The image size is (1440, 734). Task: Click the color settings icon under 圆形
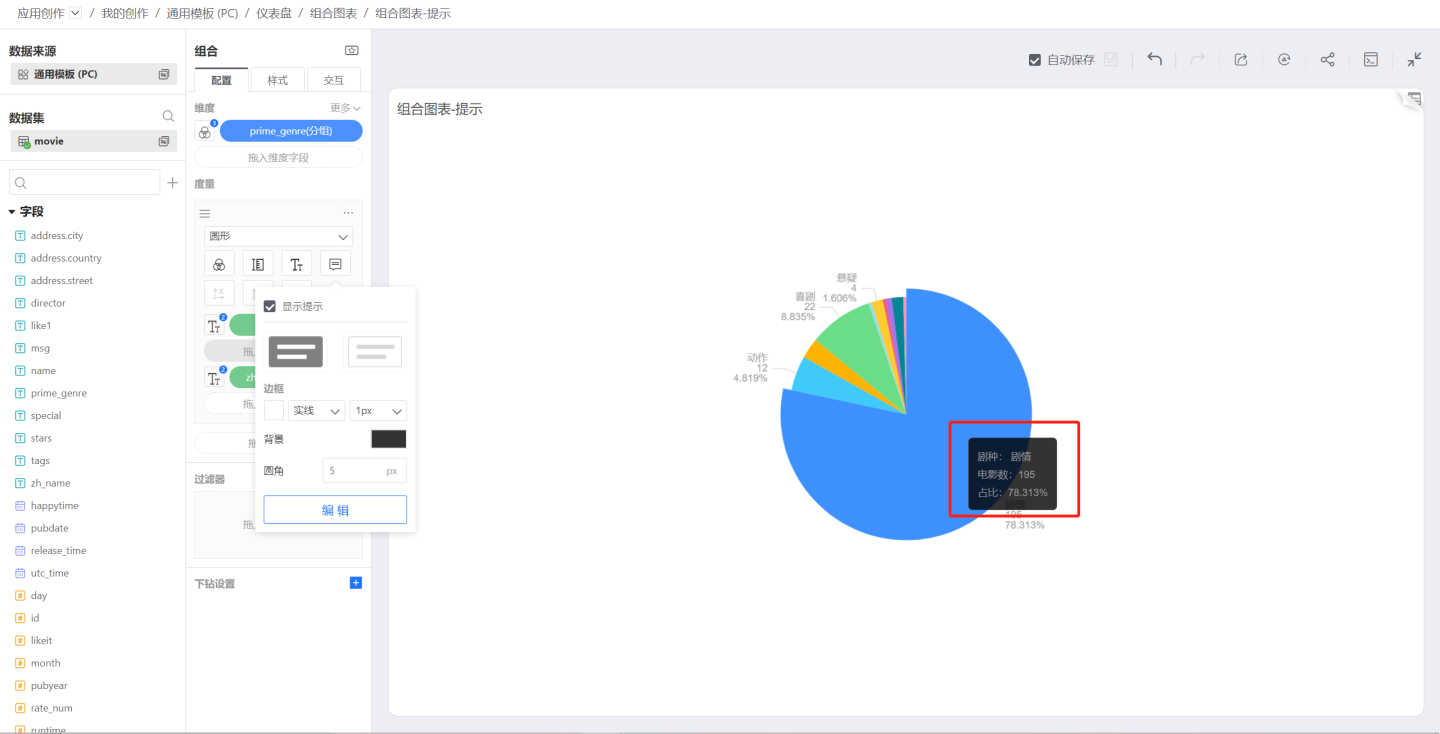tap(219, 264)
